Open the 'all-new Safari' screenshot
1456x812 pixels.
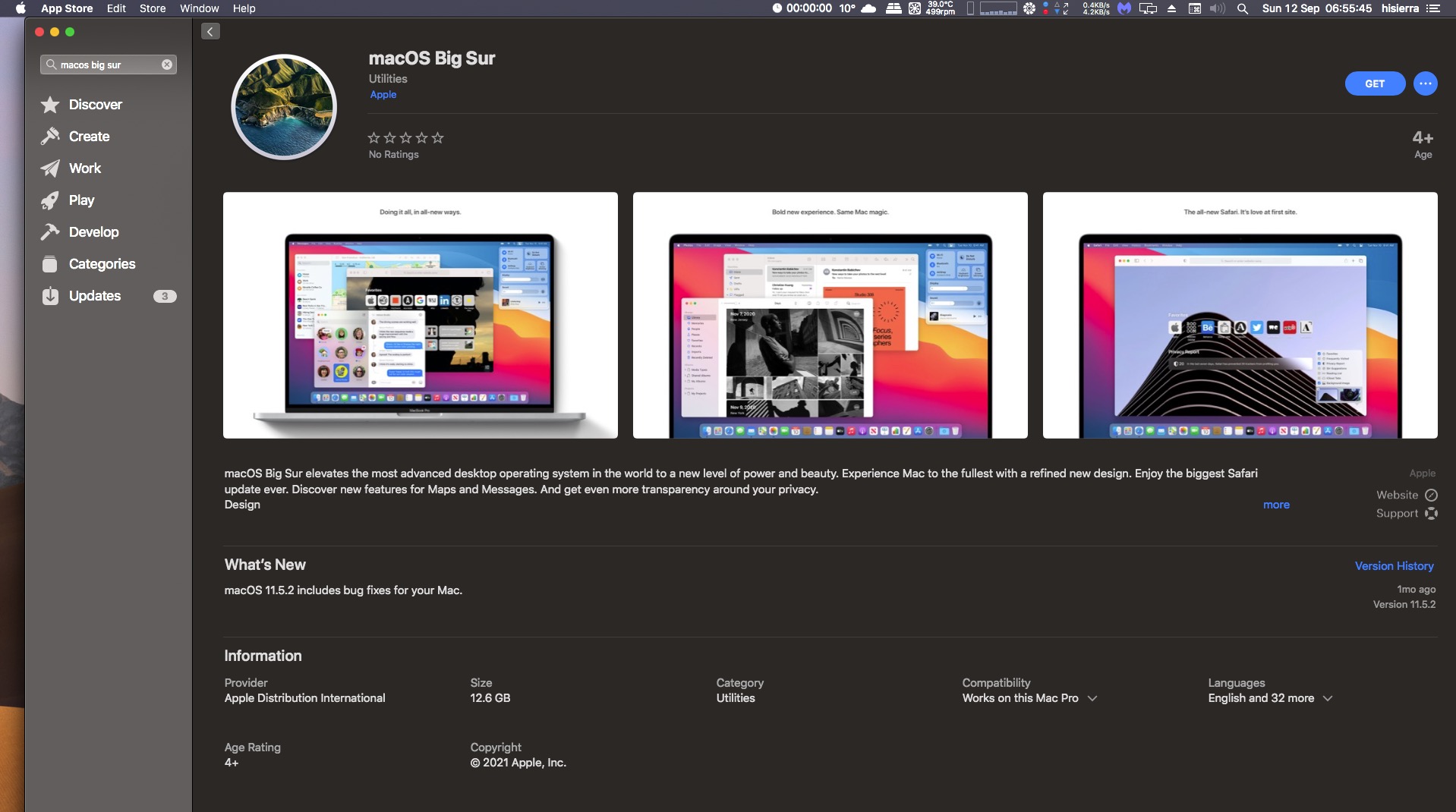(1240, 315)
